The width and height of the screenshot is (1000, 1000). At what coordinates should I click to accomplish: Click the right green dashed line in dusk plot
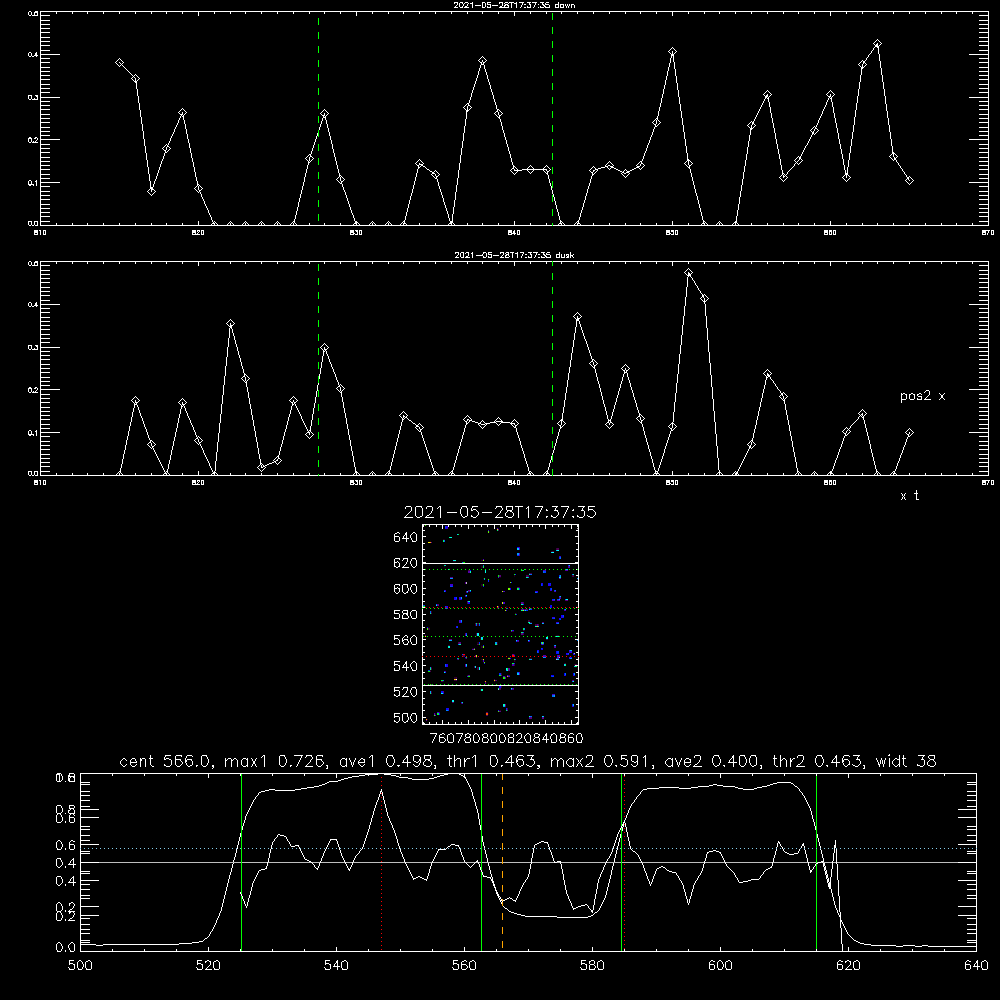[x=552, y=369]
